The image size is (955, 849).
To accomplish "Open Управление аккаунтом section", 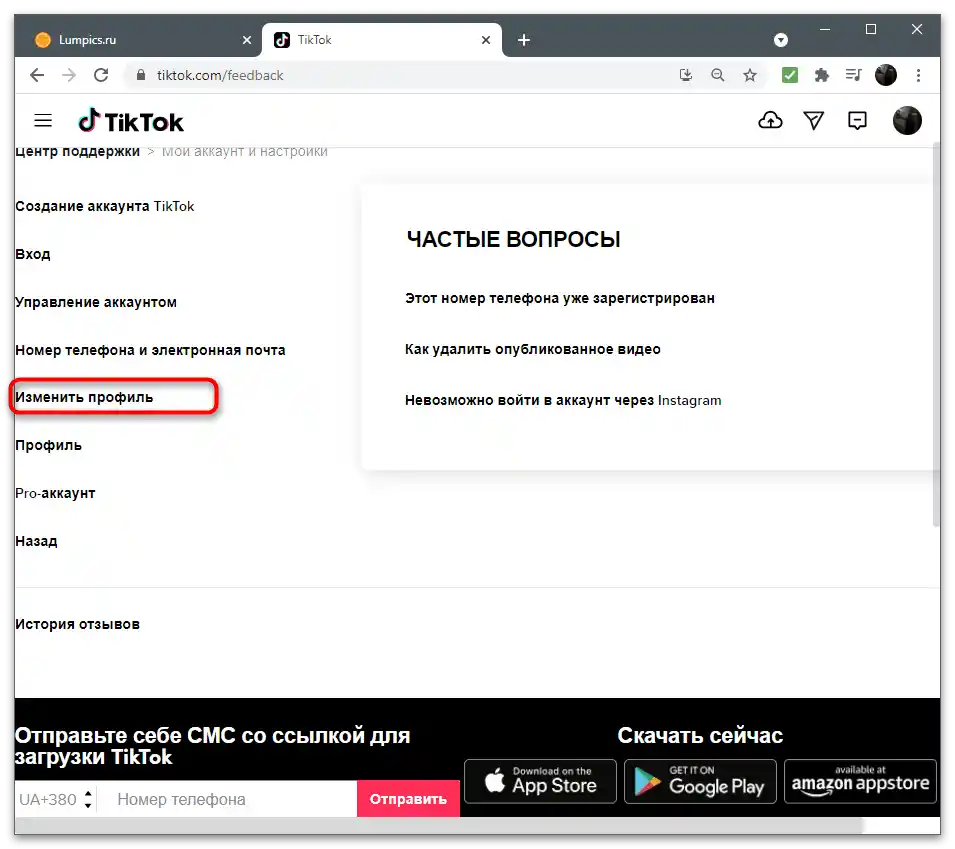I will click(96, 302).
